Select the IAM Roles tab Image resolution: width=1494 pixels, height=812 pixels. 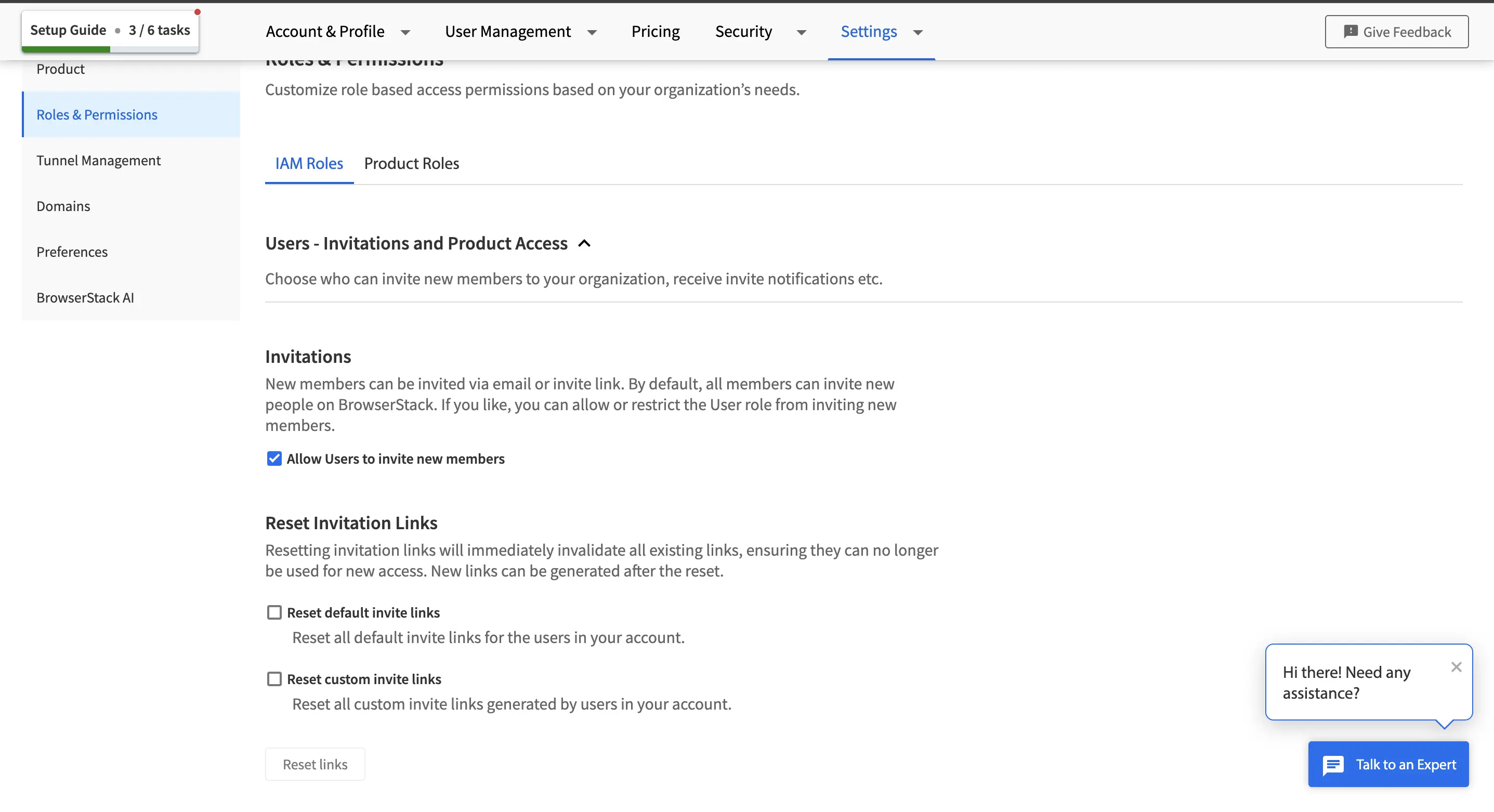tap(309, 163)
